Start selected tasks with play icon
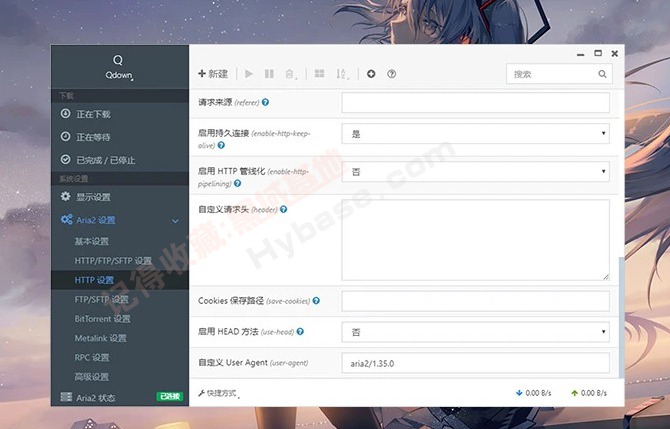 249,74
